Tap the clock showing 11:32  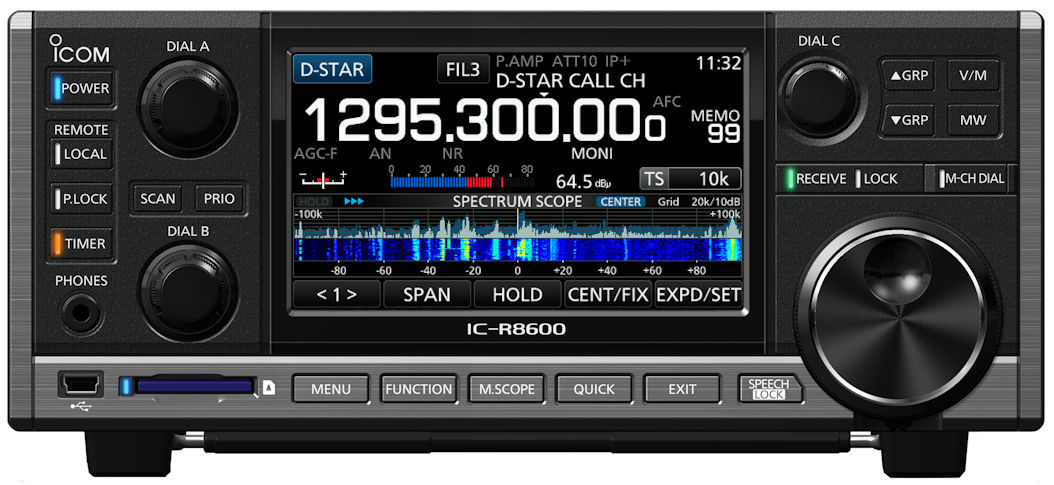click(x=719, y=64)
